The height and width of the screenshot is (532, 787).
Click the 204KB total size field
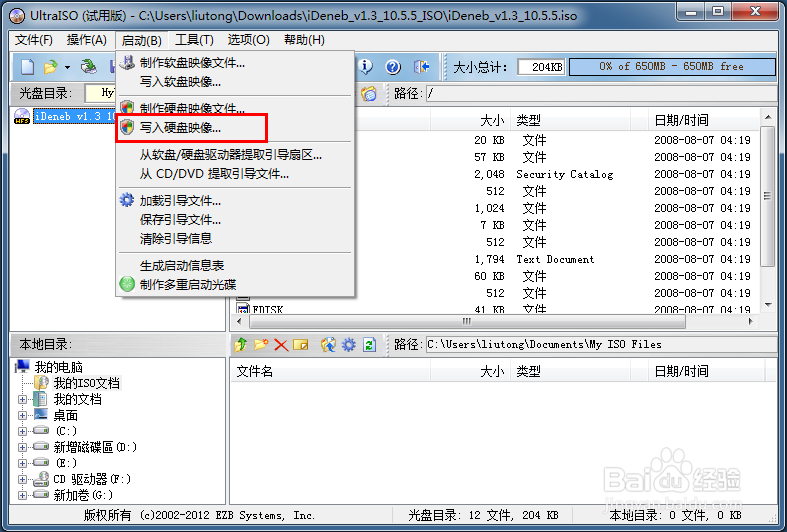pyautogui.click(x=542, y=67)
